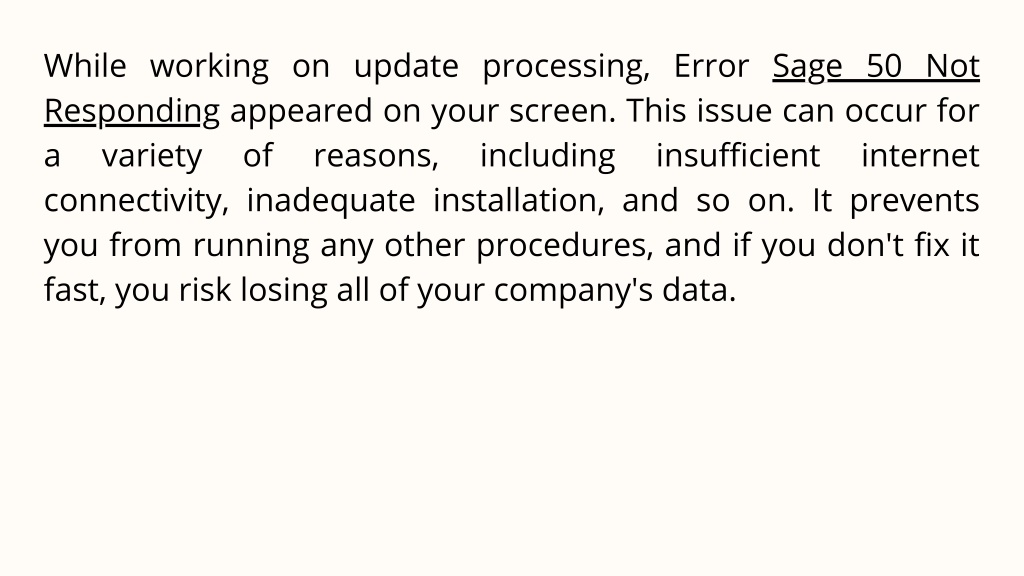
Task: Click on the word "variety"
Action: tap(152, 157)
